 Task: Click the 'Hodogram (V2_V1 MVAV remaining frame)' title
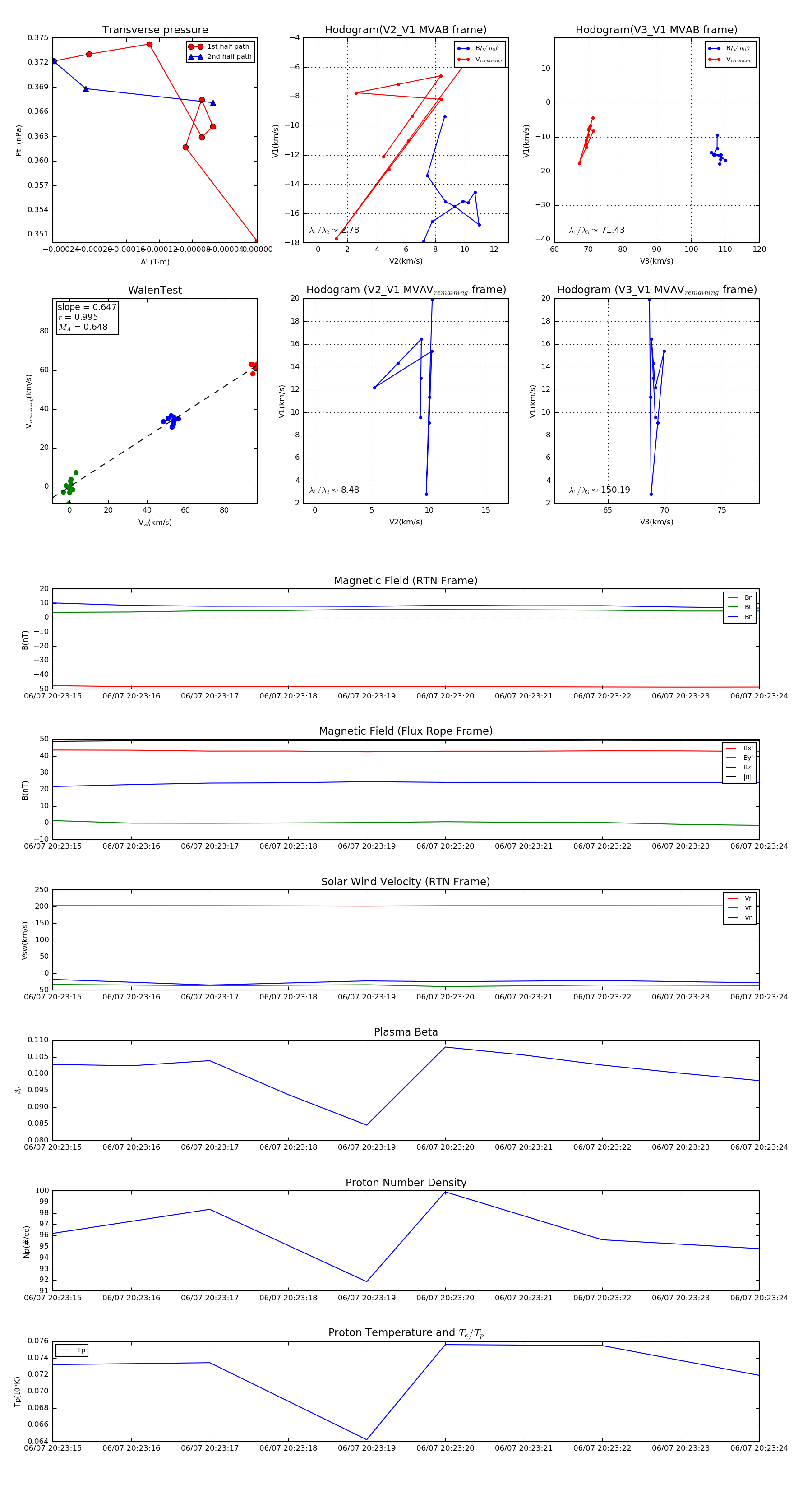406,290
